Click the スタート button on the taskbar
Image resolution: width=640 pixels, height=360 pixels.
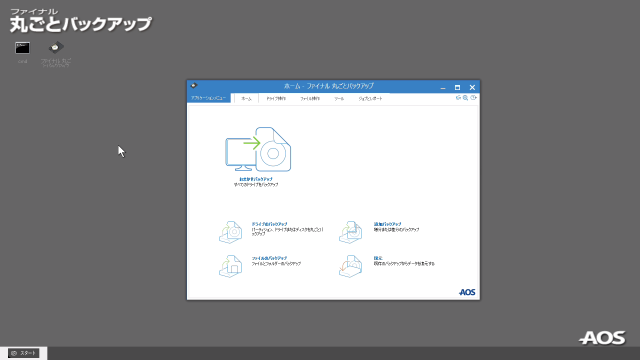click(x=24, y=353)
